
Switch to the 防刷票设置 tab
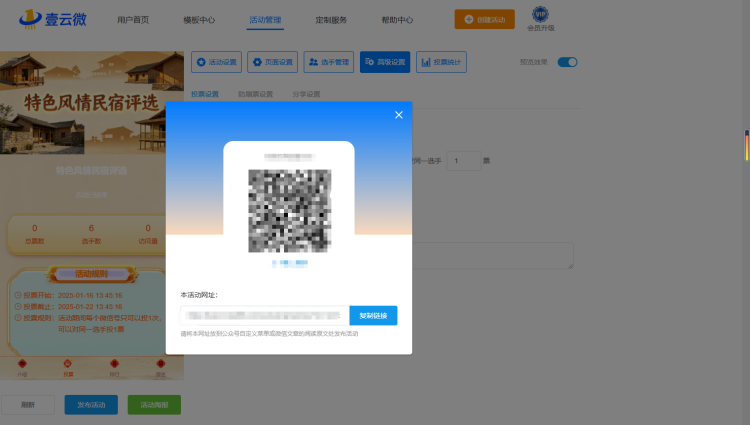255,94
